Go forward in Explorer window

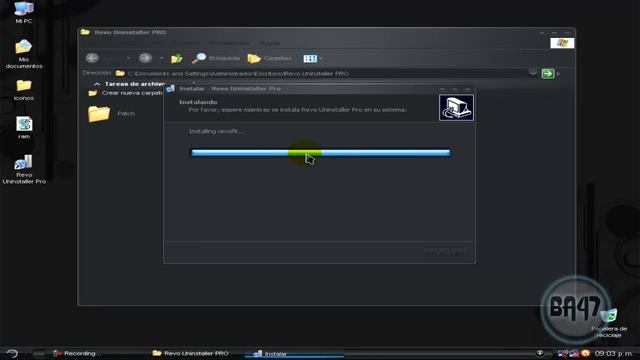[x=145, y=58]
